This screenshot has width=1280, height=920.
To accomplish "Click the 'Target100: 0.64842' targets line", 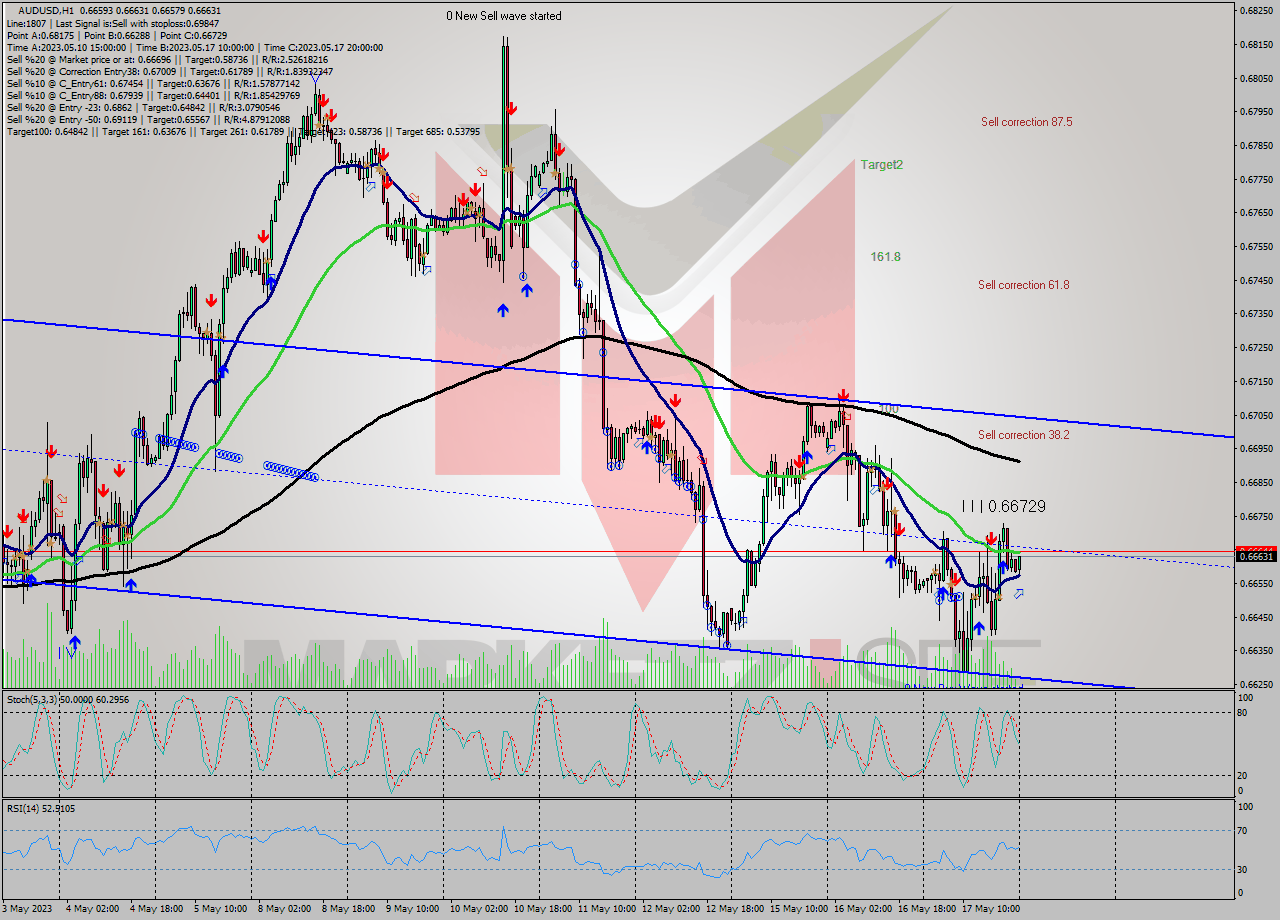I will 243,131.
